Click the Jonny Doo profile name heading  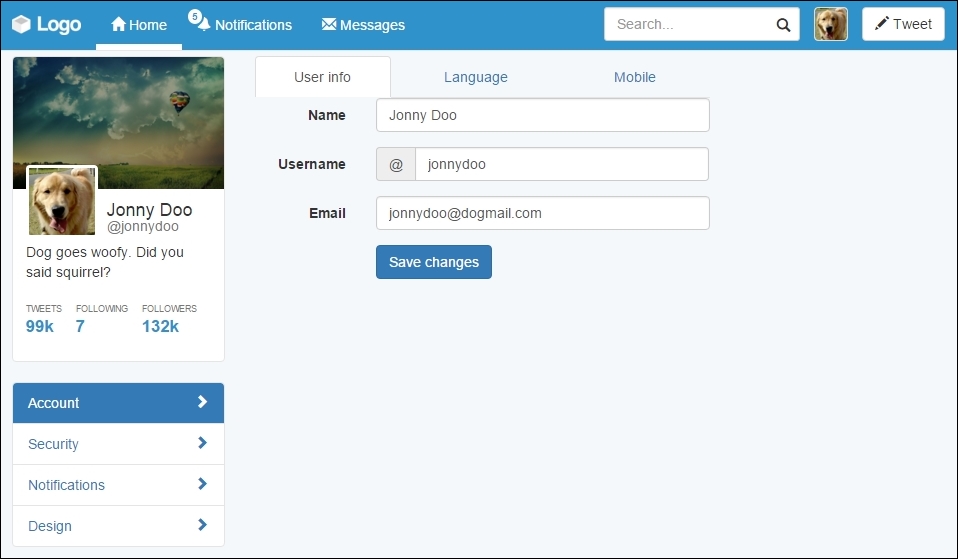coord(150,210)
